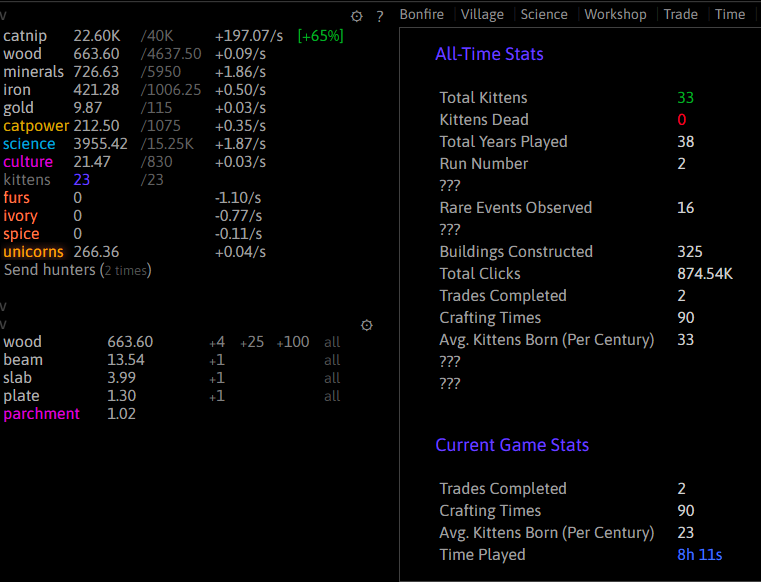Craft all wood

[332, 342]
